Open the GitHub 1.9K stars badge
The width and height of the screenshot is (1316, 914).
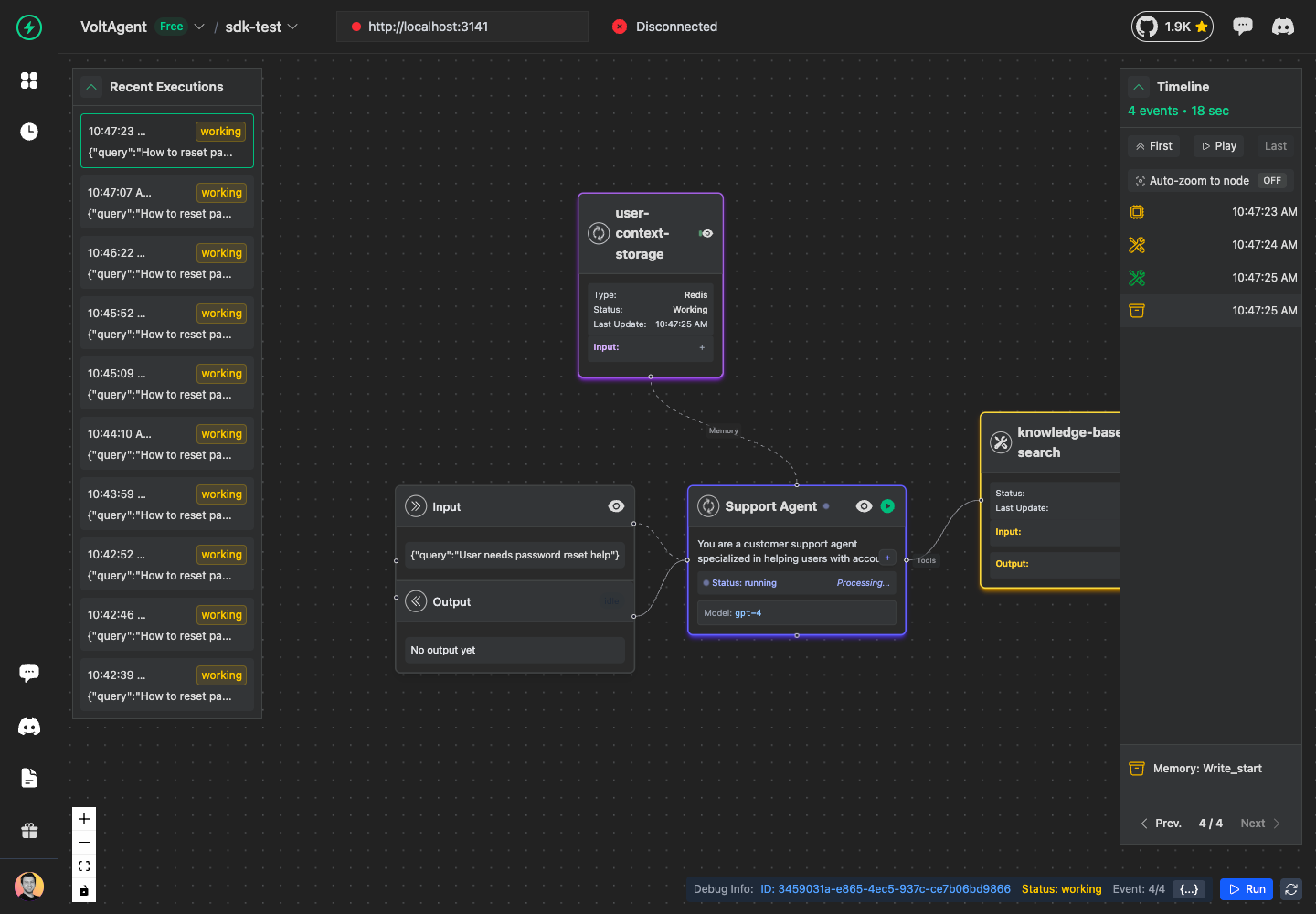pos(1173,27)
